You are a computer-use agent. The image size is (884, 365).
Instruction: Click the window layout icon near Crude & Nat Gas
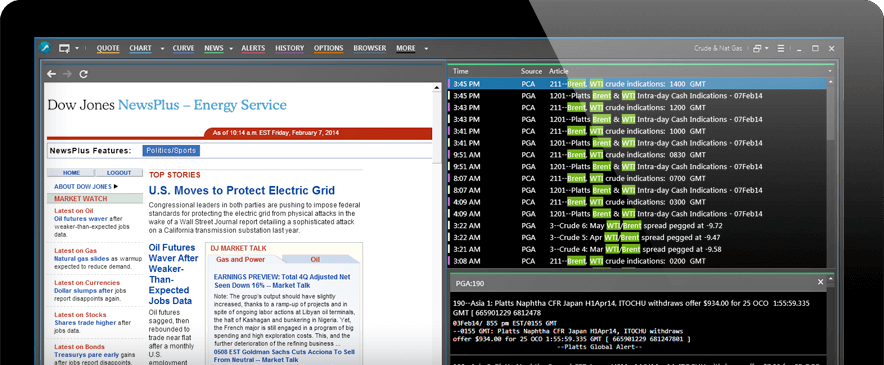click(x=757, y=49)
